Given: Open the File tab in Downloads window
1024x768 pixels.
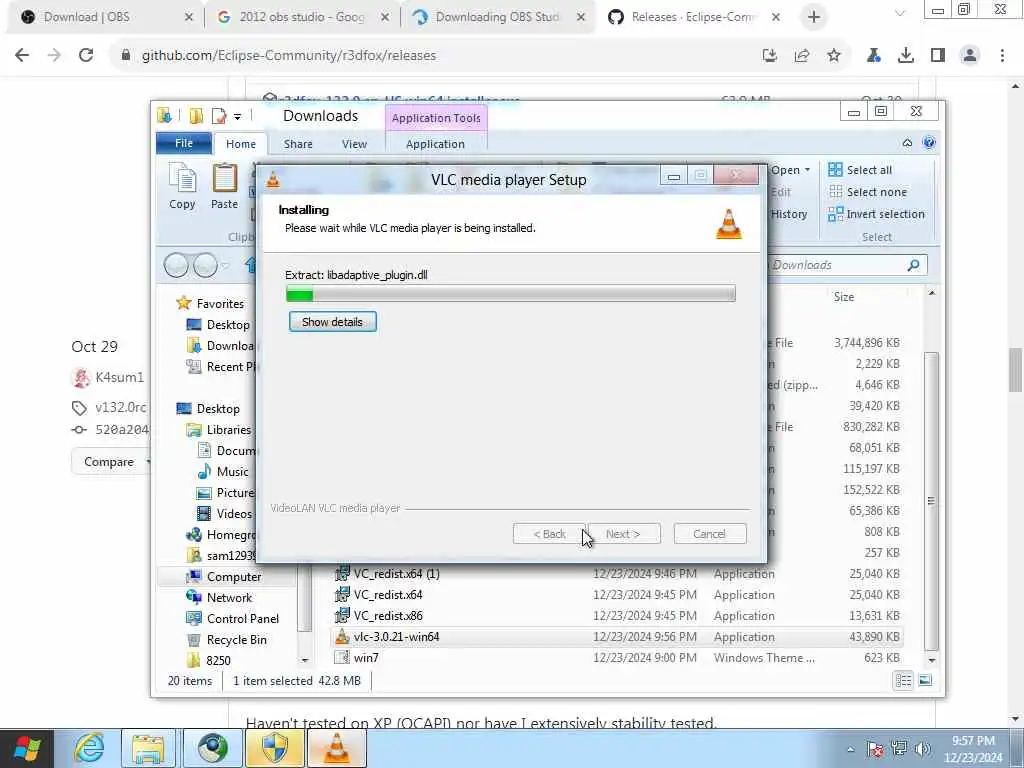Looking at the screenshot, I should pyautogui.click(x=184, y=143).
